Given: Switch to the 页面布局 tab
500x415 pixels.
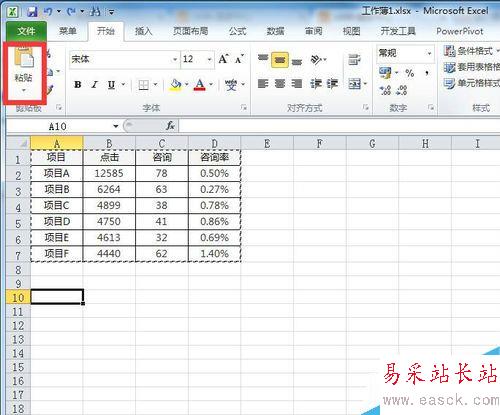Looking at the screenshot, I should pos(190,31).
